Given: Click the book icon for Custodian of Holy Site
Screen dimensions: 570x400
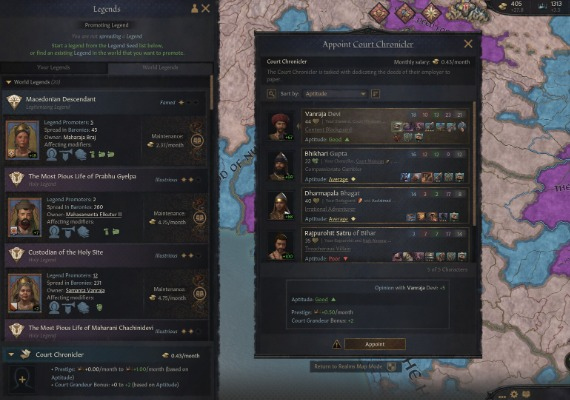Looking at the screenshot, I should 199,293.
